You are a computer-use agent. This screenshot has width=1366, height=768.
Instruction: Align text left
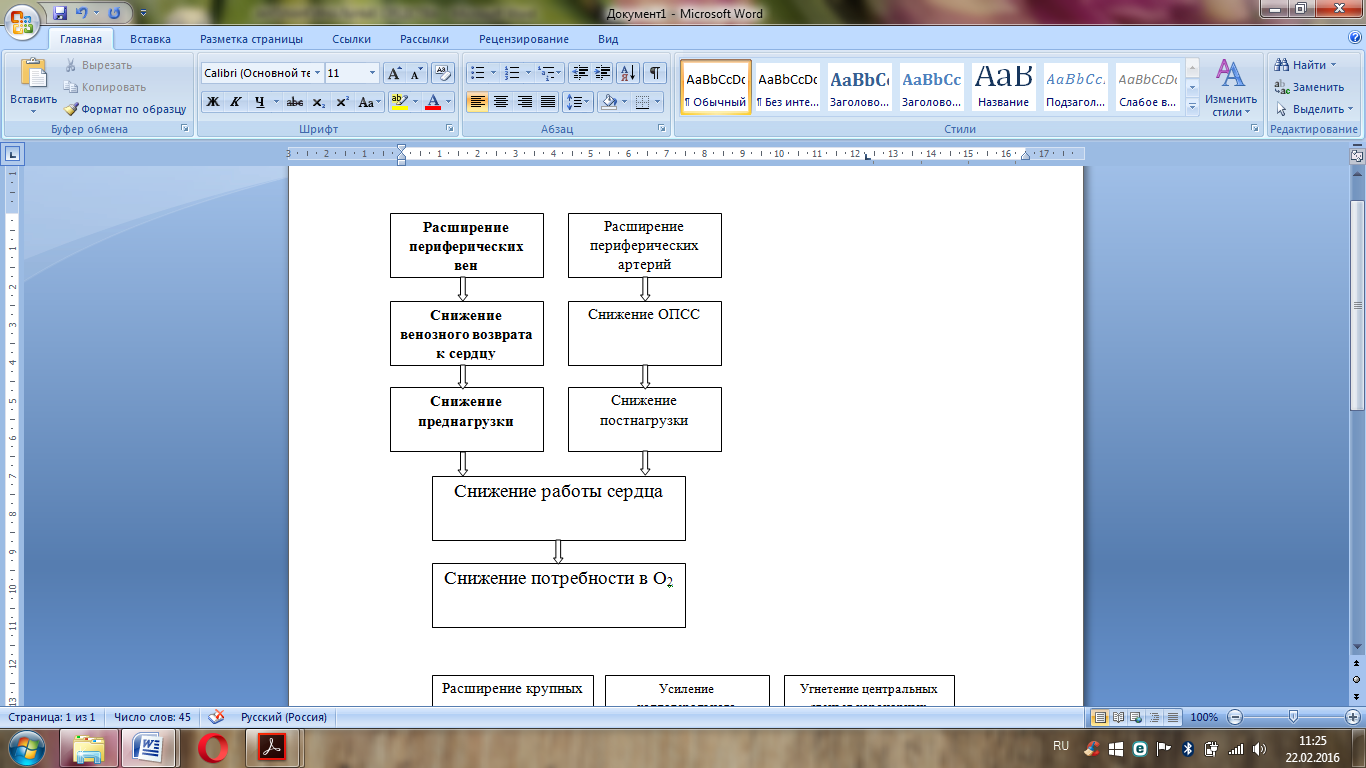tap(478, 102)
